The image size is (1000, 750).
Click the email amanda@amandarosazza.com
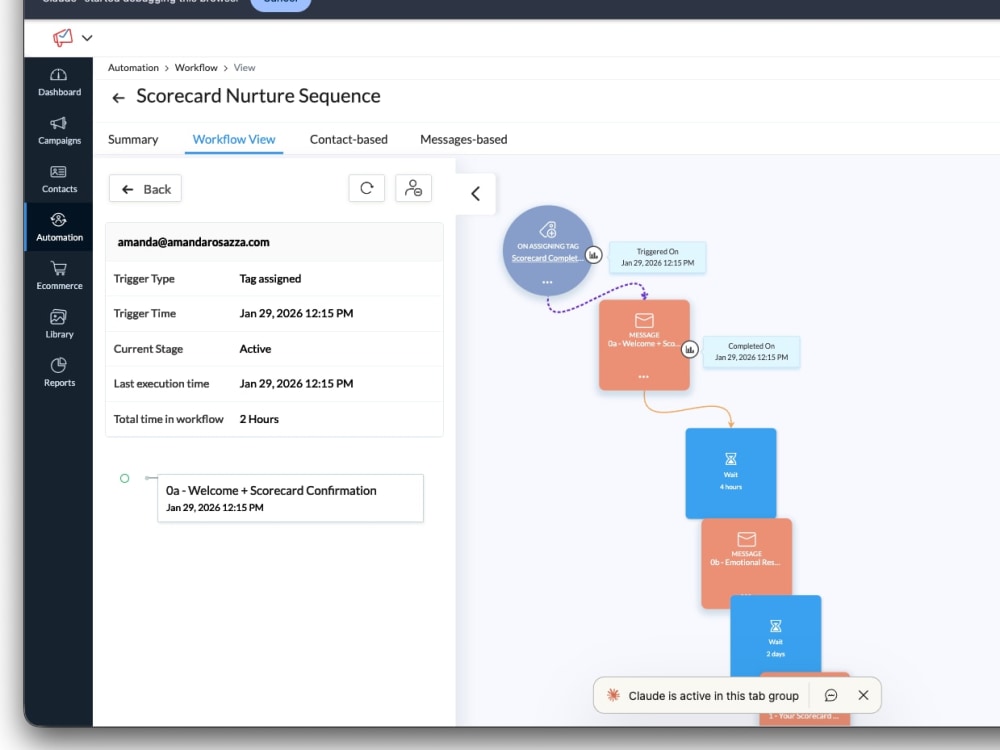point(193,242)
